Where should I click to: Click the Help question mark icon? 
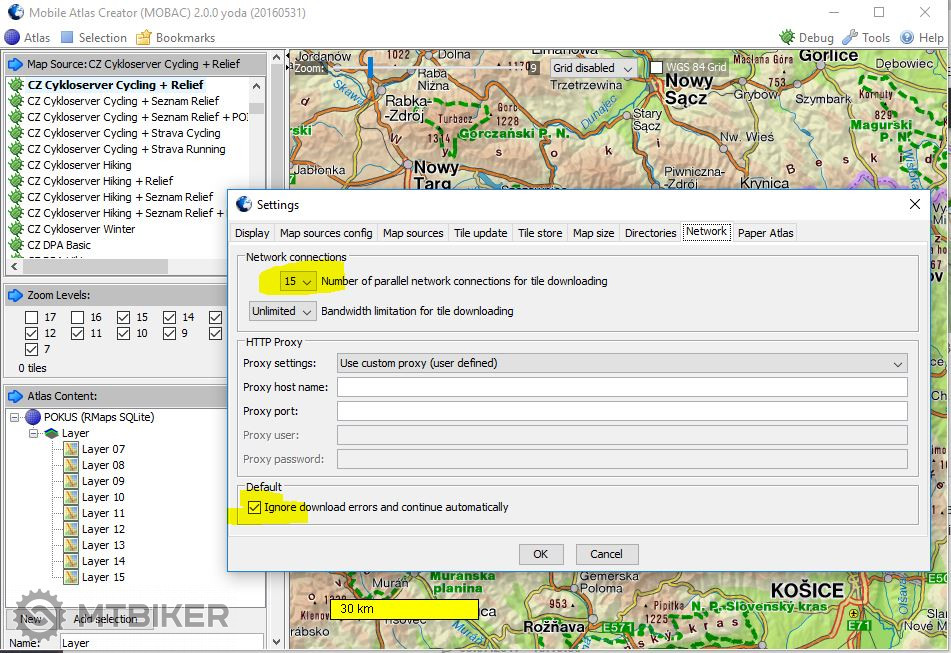point(907,38)
